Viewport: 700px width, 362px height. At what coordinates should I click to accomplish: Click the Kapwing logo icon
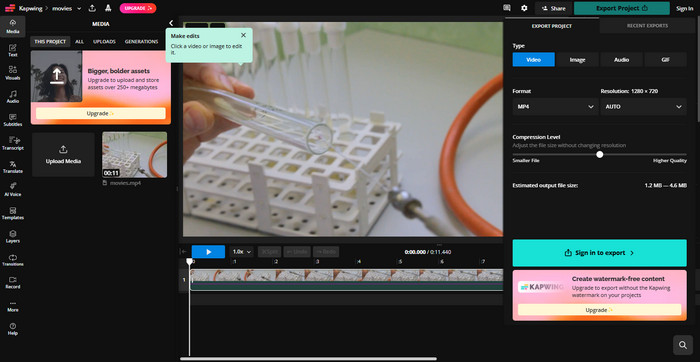pyautogui.click(x=10, y=8)
